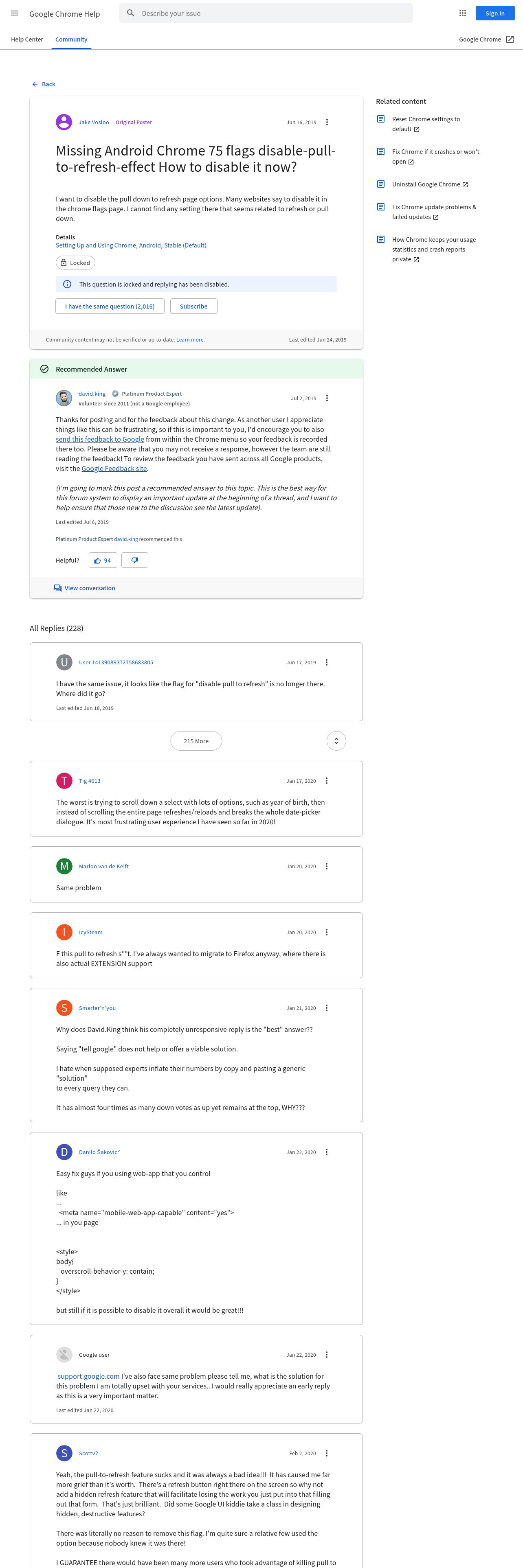Expand the 215 More replies
This screenshot has height=1568, width=523.
click(196, 741)
